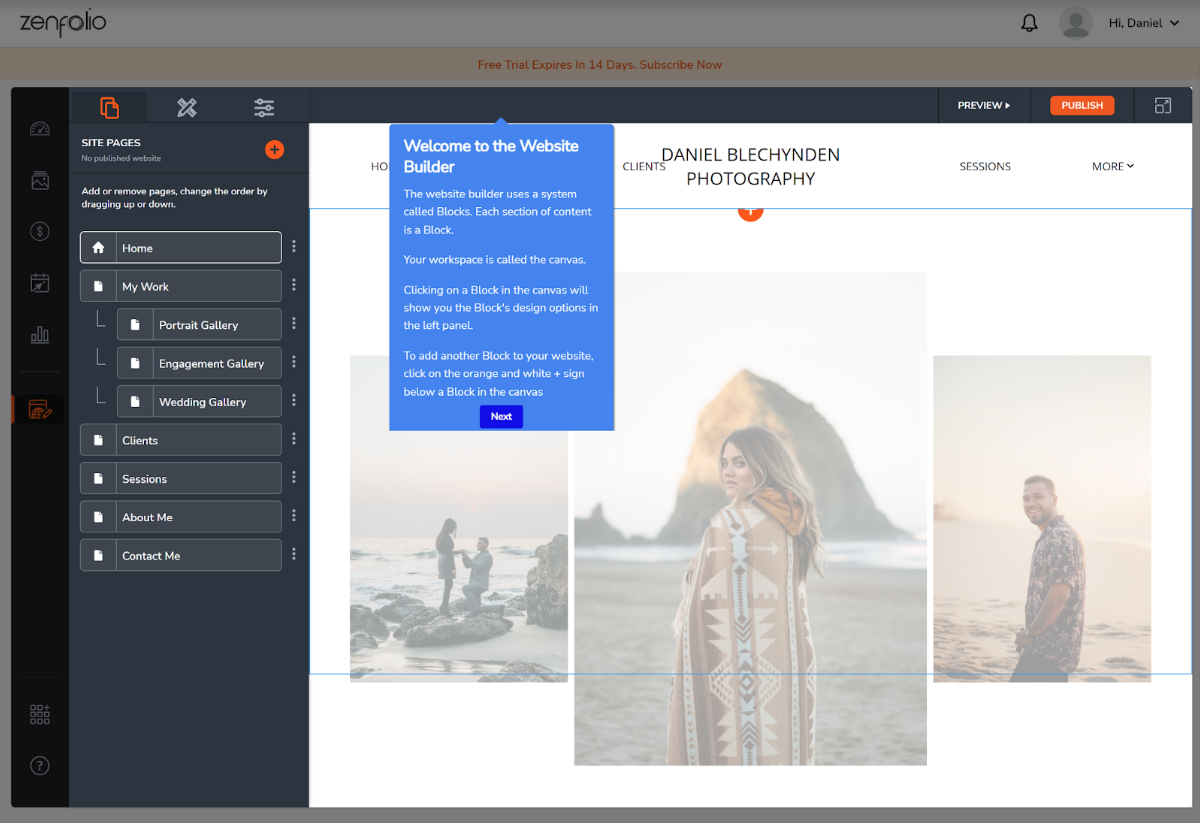Screen dimensions: 1200x823
Task: Expand the MORE navigation menu
Action: pos(1112,167)
